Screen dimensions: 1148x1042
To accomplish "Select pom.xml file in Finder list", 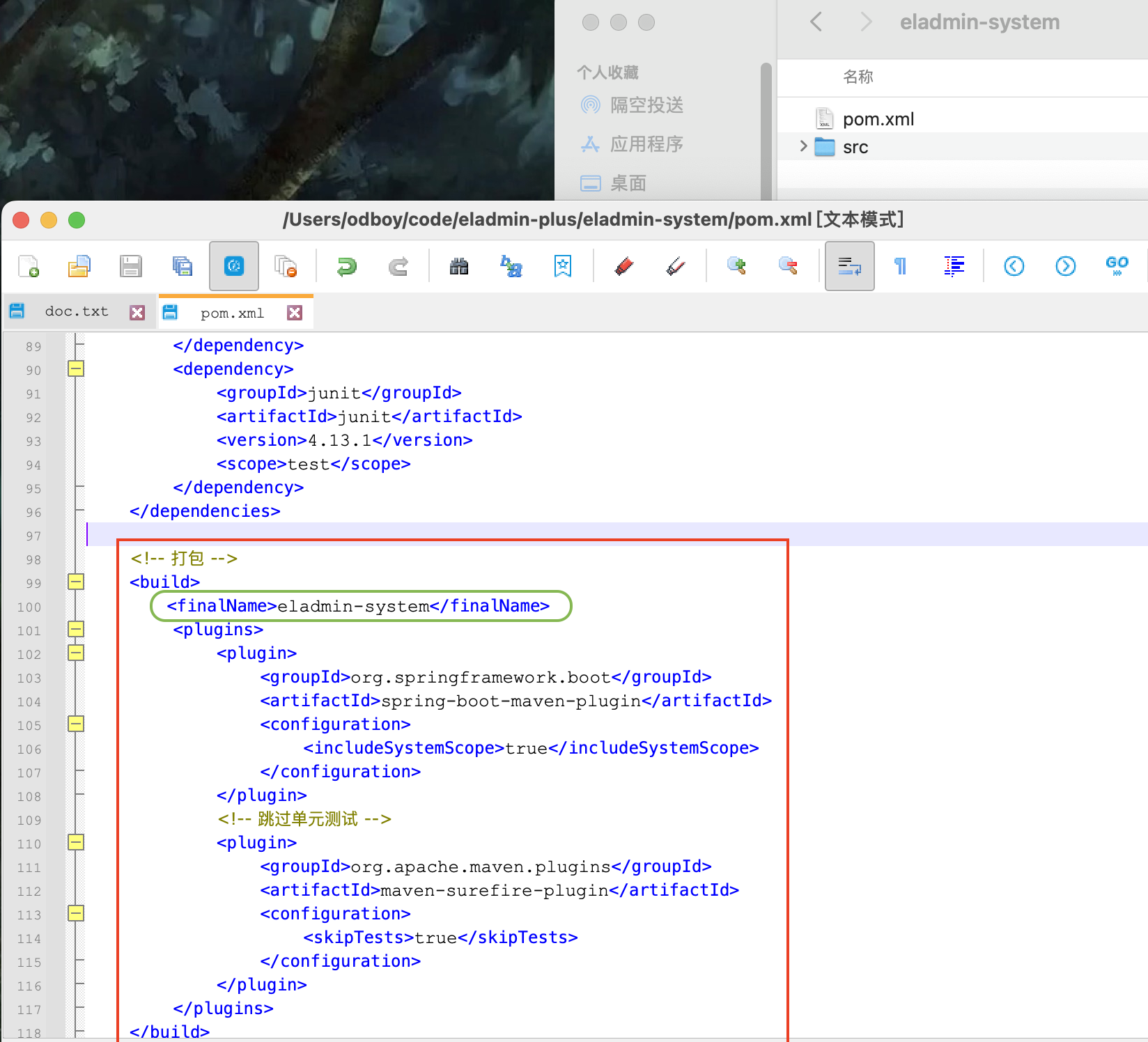I will tap(878, 119).
